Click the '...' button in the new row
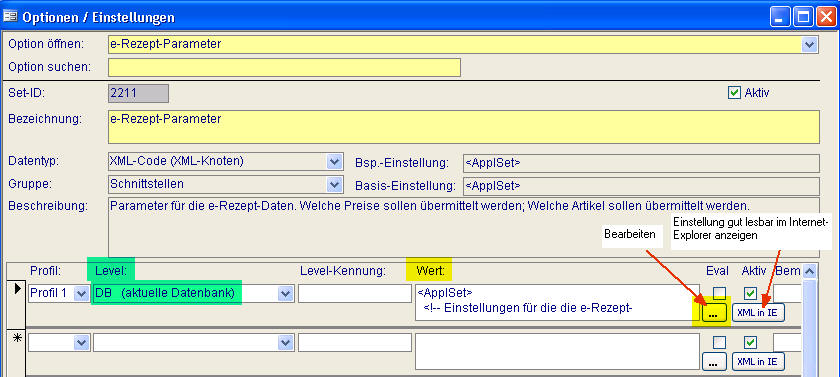 coord(714,361)
